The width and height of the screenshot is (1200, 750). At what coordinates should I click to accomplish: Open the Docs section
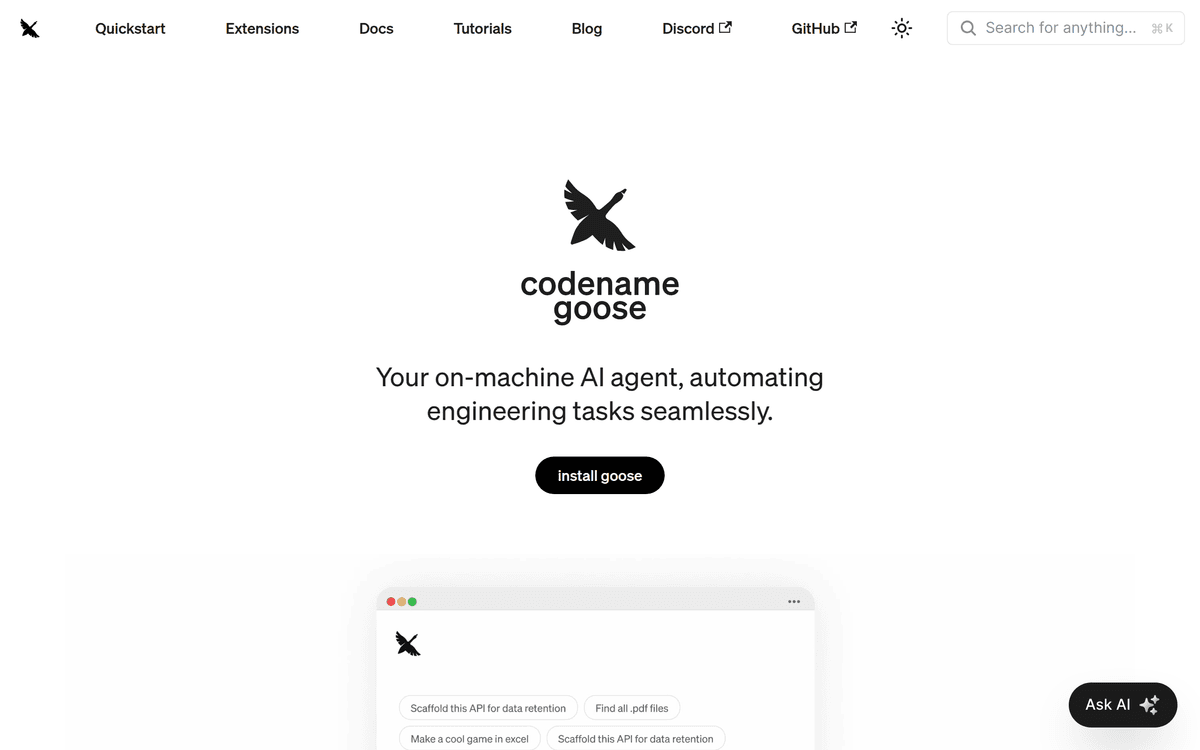(376, 29)
